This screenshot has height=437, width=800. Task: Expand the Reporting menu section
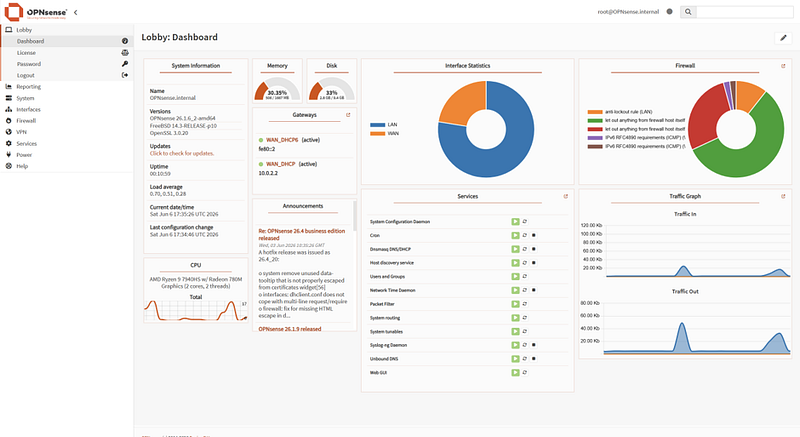pyautogui.click(x=67, y=87)
